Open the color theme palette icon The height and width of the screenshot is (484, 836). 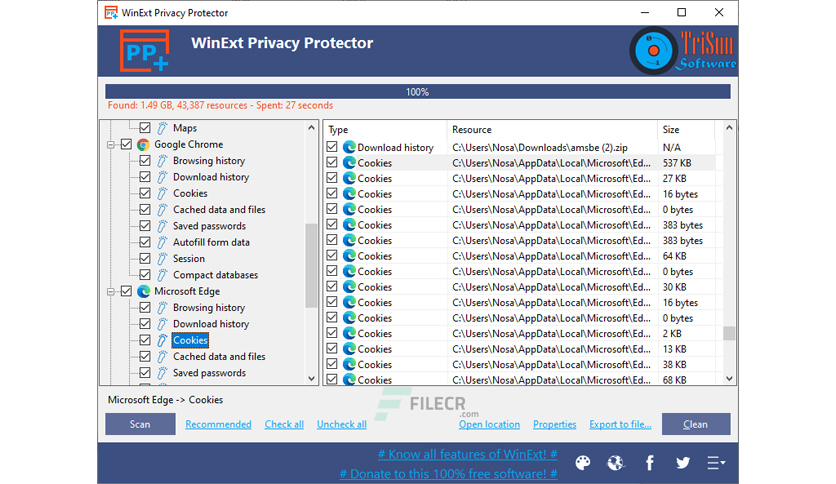(x=583, y=463)
